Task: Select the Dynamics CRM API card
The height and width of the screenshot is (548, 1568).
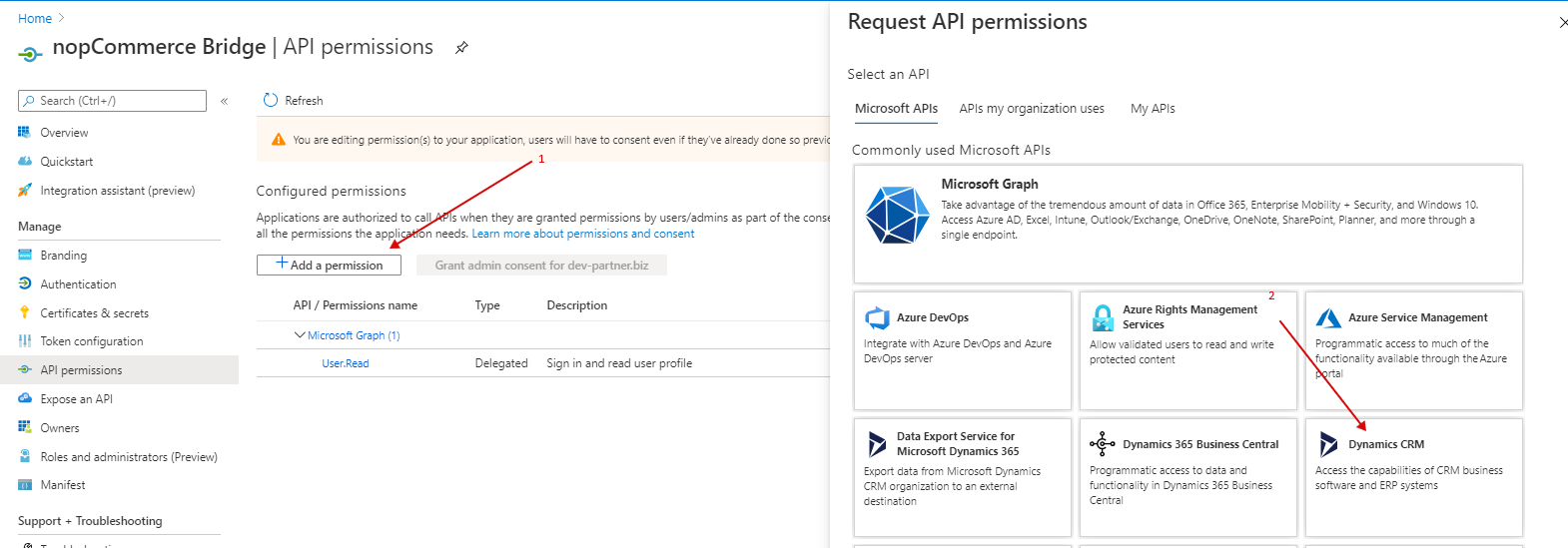Action: click(x=1414, y=477)
